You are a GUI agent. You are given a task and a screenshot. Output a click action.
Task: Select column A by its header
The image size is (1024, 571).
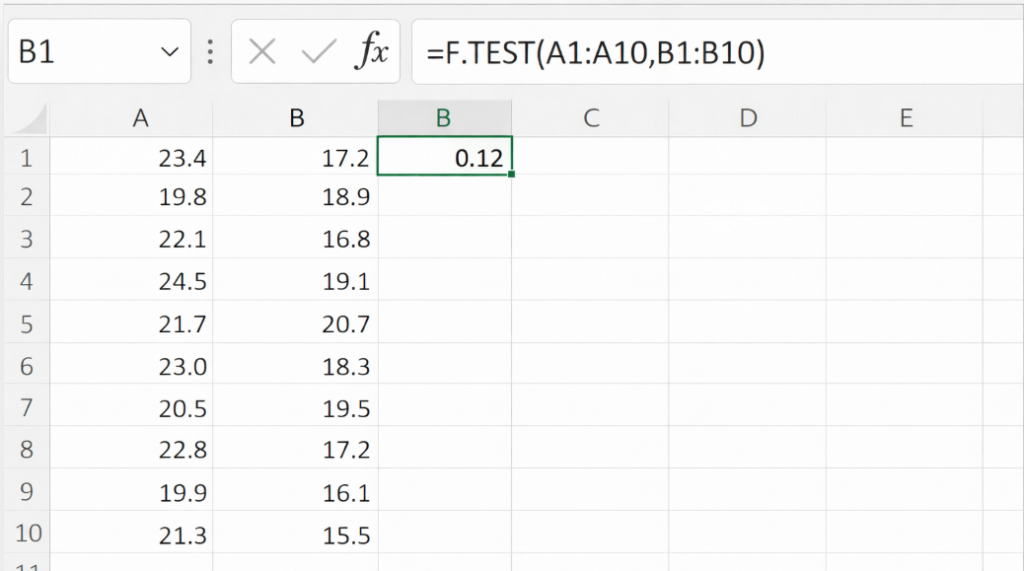pos(141,118)
